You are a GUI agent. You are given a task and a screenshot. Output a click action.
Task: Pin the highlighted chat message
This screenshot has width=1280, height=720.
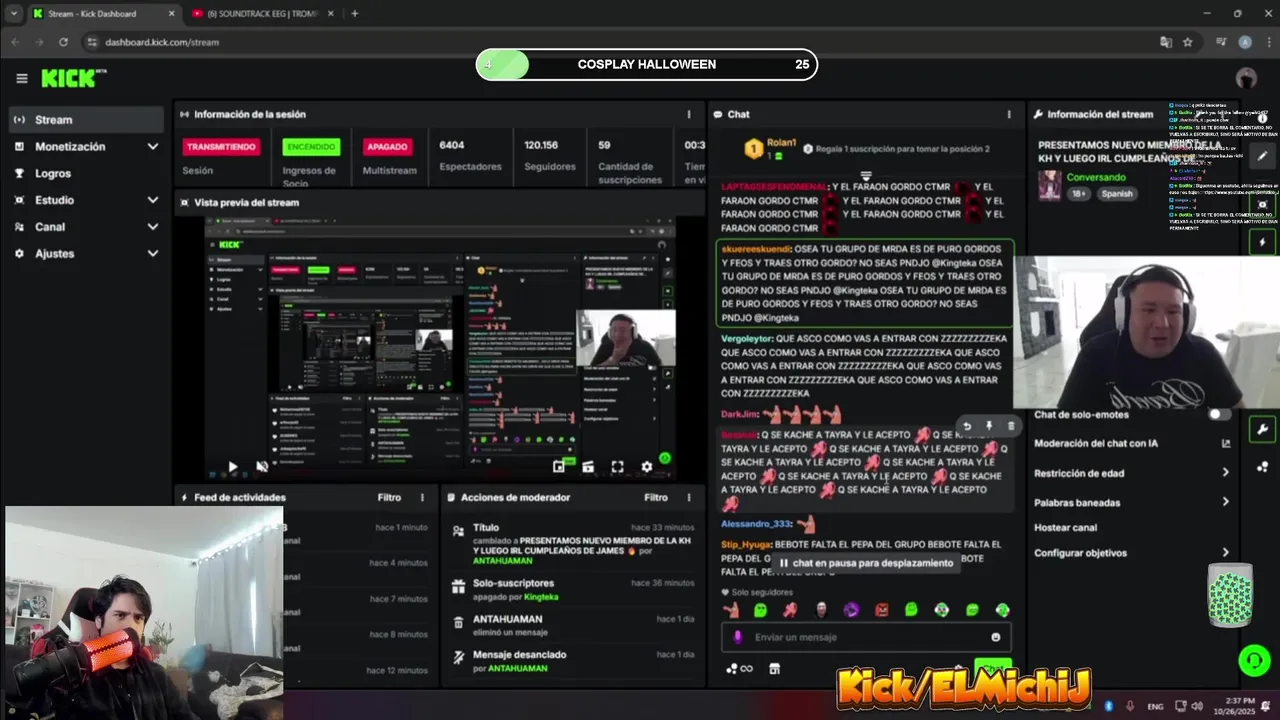[x=989, y=426]
